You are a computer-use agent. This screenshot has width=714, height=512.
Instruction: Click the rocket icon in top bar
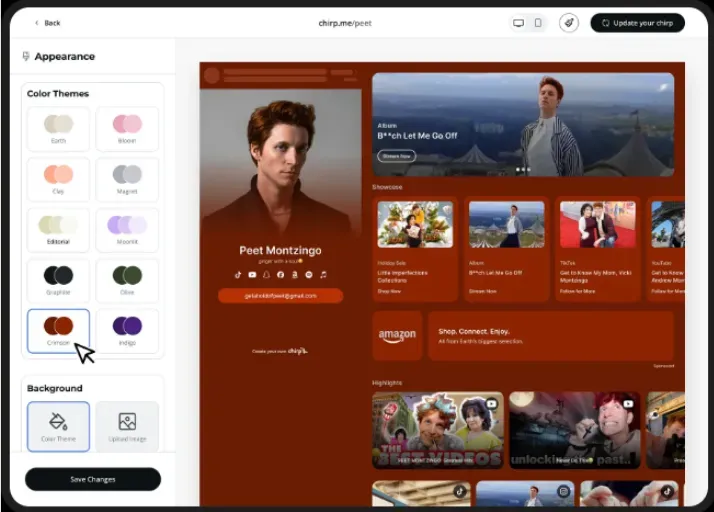(569, 23)
